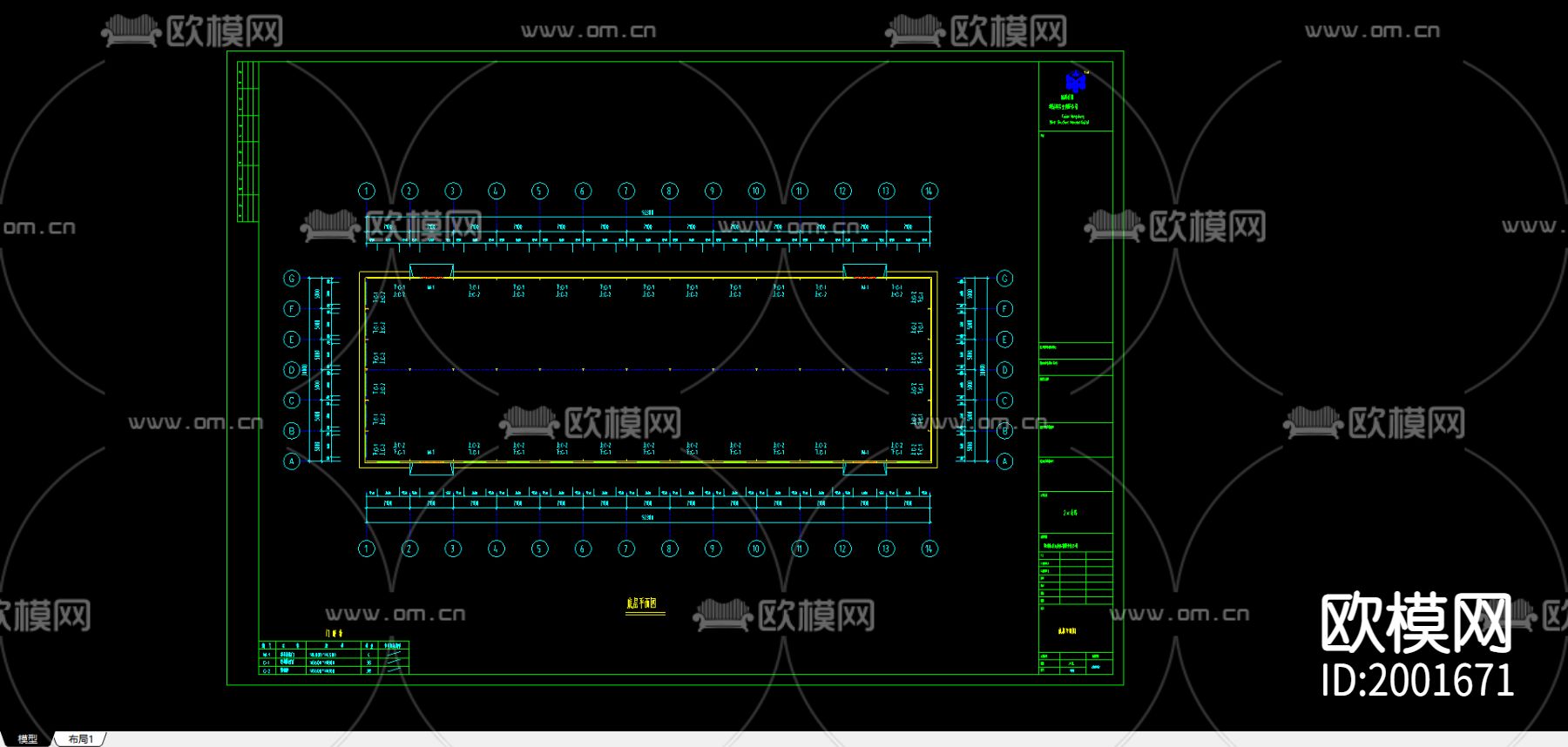The width and height of the screenshot is (1568, 747).
Task: Select axis bubble 12 in the bottom row
Action: 842,548
